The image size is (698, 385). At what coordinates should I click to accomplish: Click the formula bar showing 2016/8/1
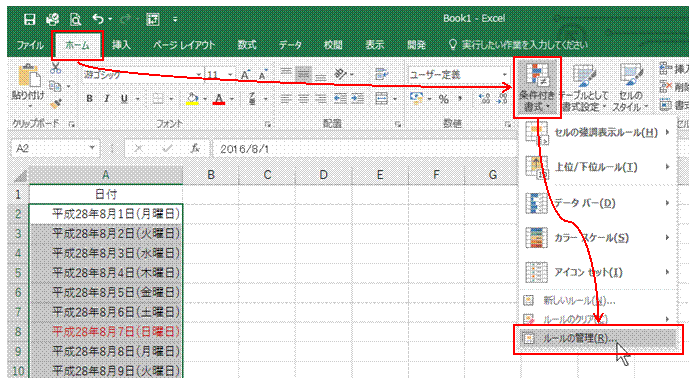pyautogui.click(x=365, y=149)
